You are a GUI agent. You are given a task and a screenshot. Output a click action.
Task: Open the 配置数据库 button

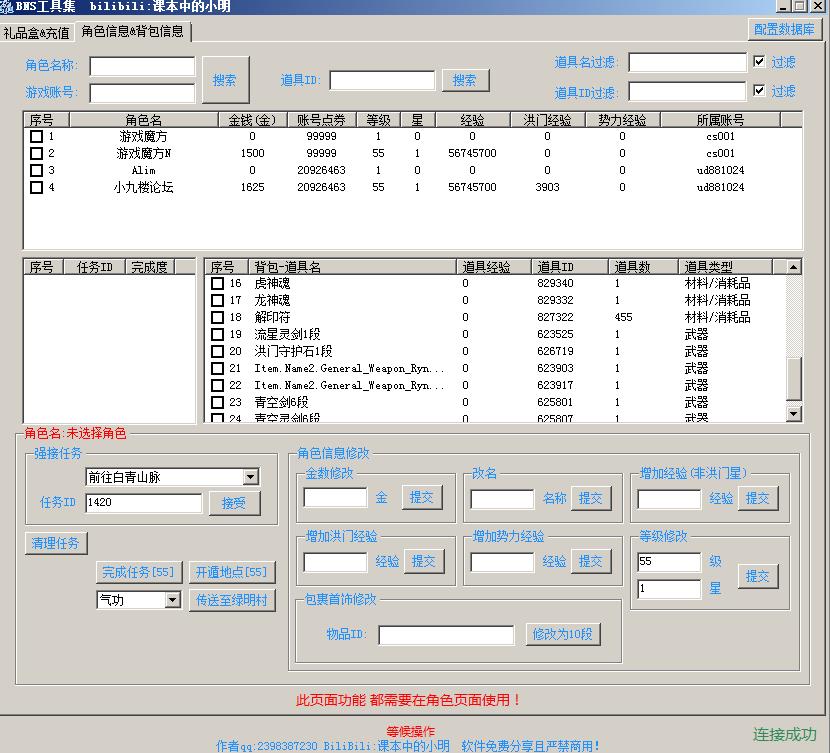(784, 30)
